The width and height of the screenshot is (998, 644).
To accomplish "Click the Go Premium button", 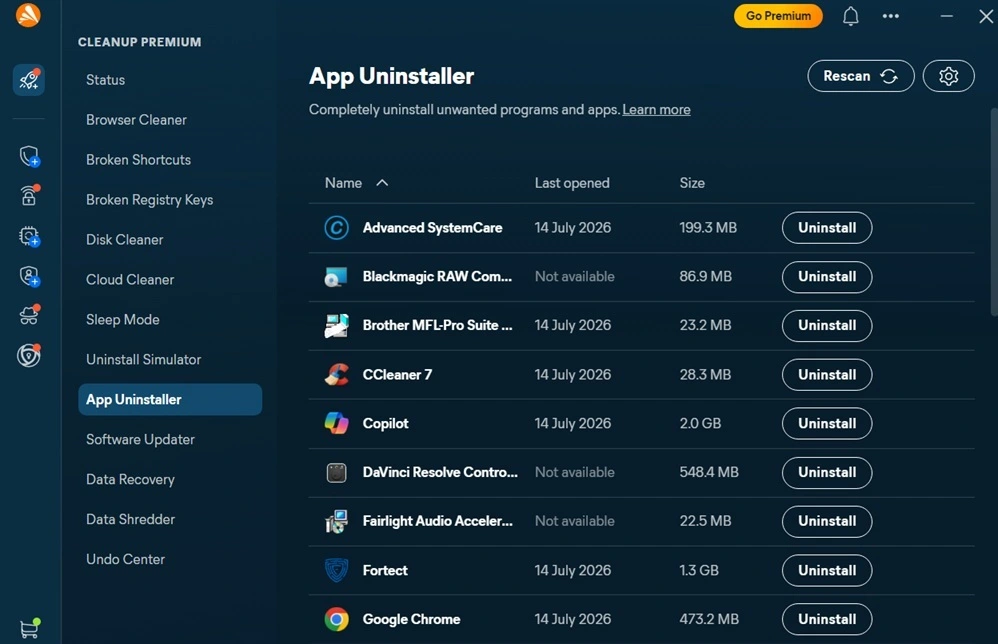I will click(x=778, y=16).
